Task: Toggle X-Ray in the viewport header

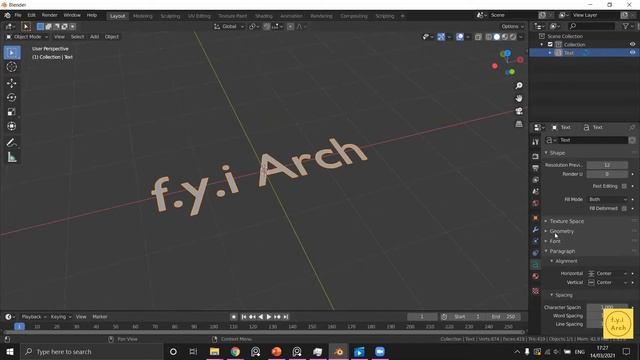Action: 478,37
